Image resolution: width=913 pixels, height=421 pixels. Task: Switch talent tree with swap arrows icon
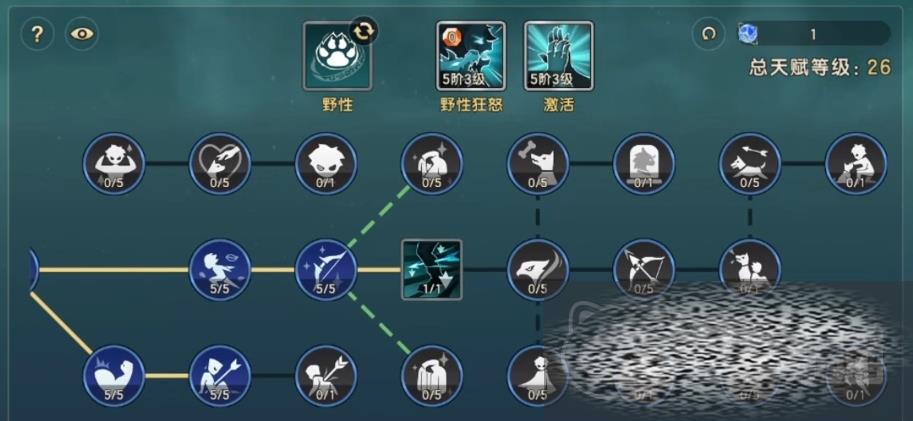(363, 31)
